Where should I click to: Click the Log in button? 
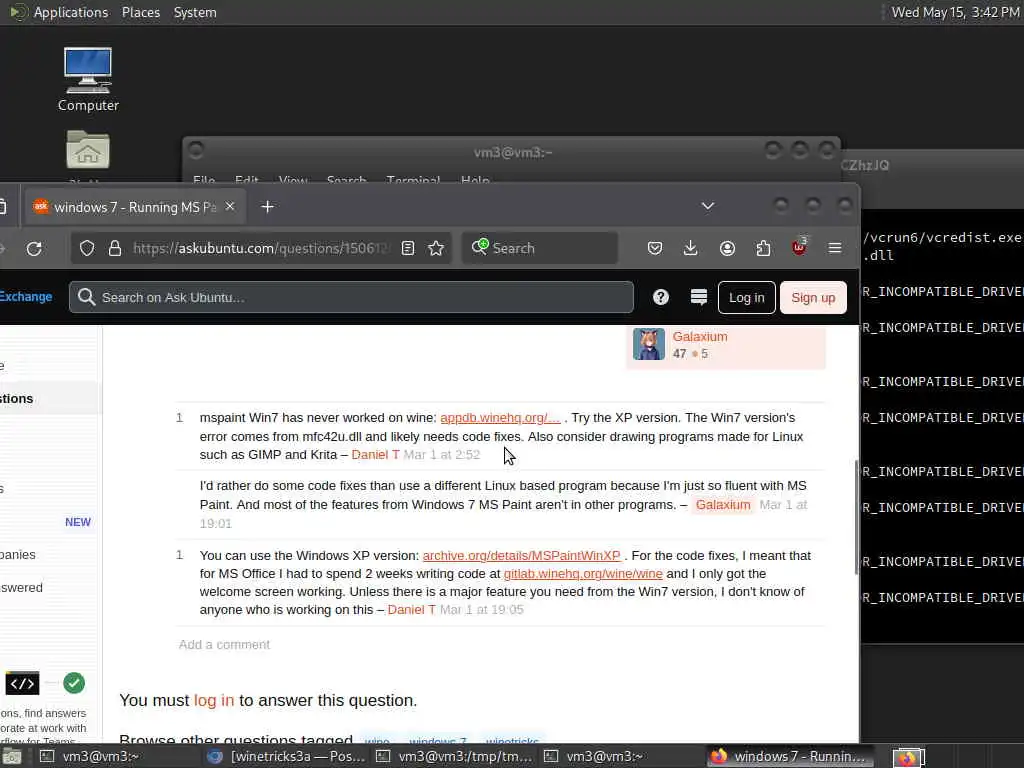click(x=746, y=298)
